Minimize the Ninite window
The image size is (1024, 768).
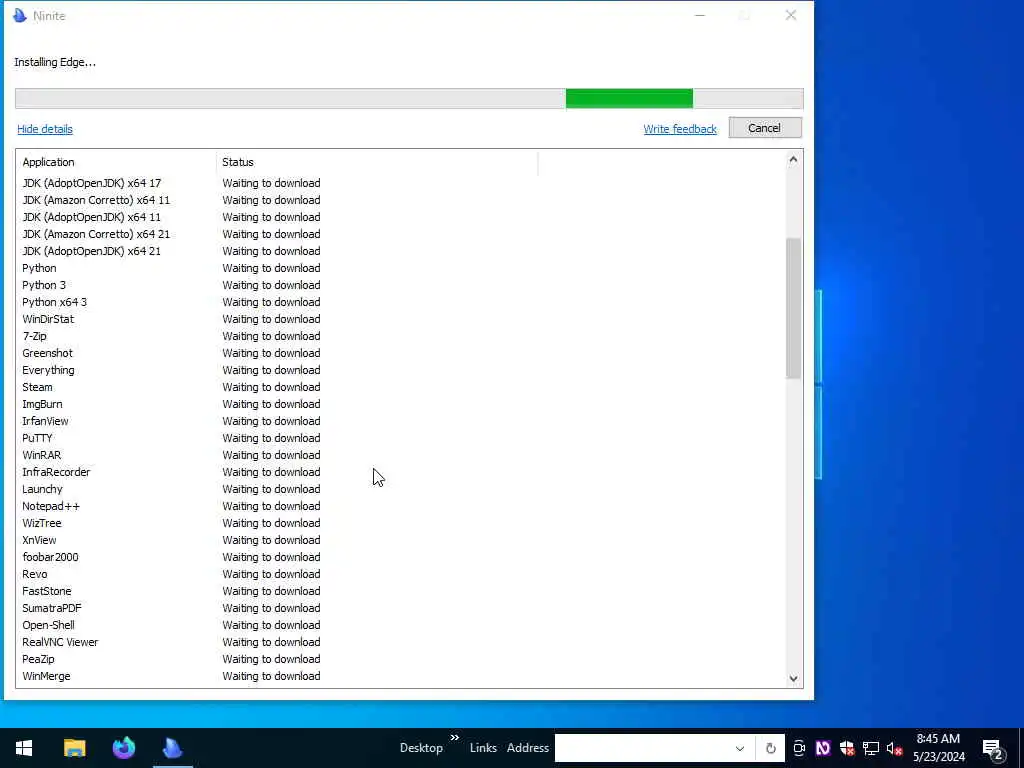click(x=699, y=15)
